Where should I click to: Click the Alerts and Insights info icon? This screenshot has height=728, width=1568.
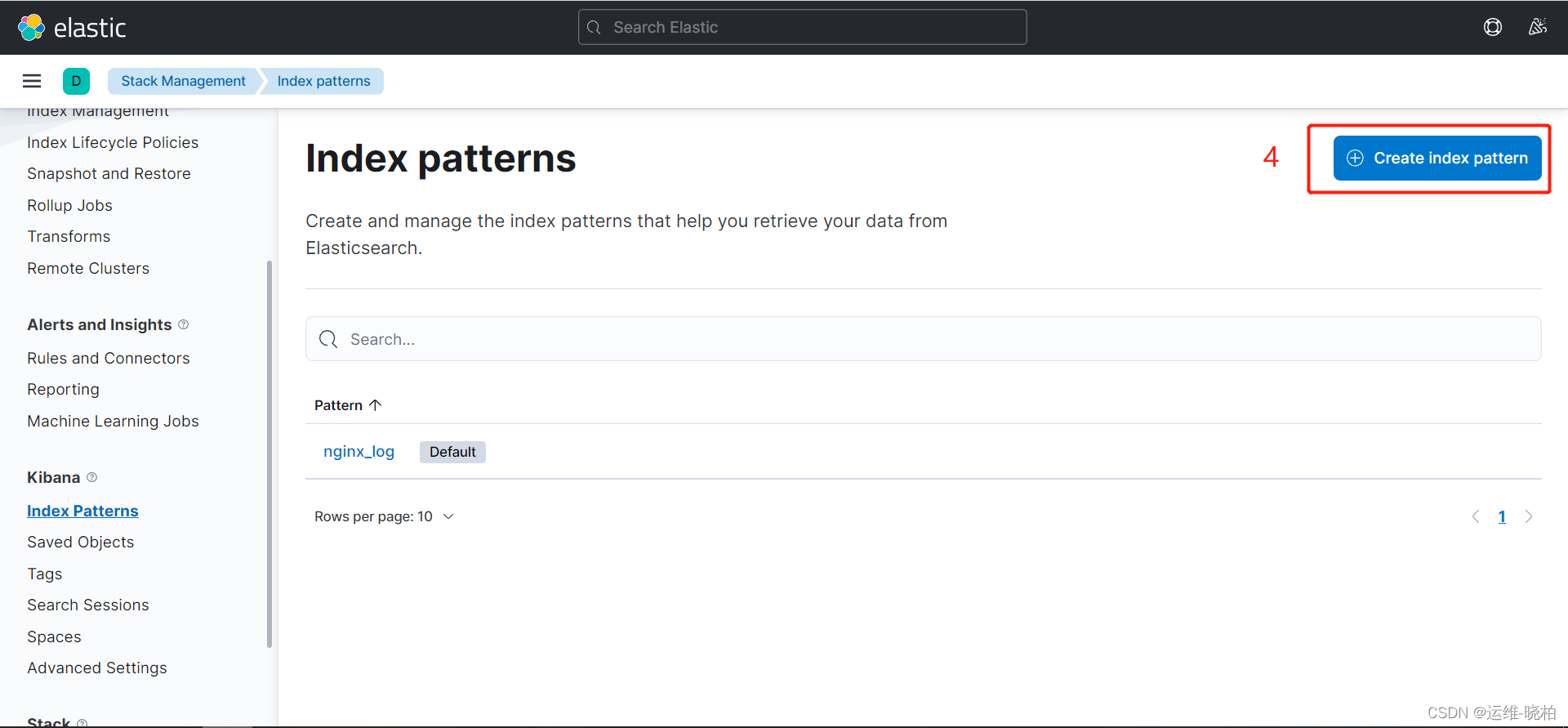coord(184,324)
